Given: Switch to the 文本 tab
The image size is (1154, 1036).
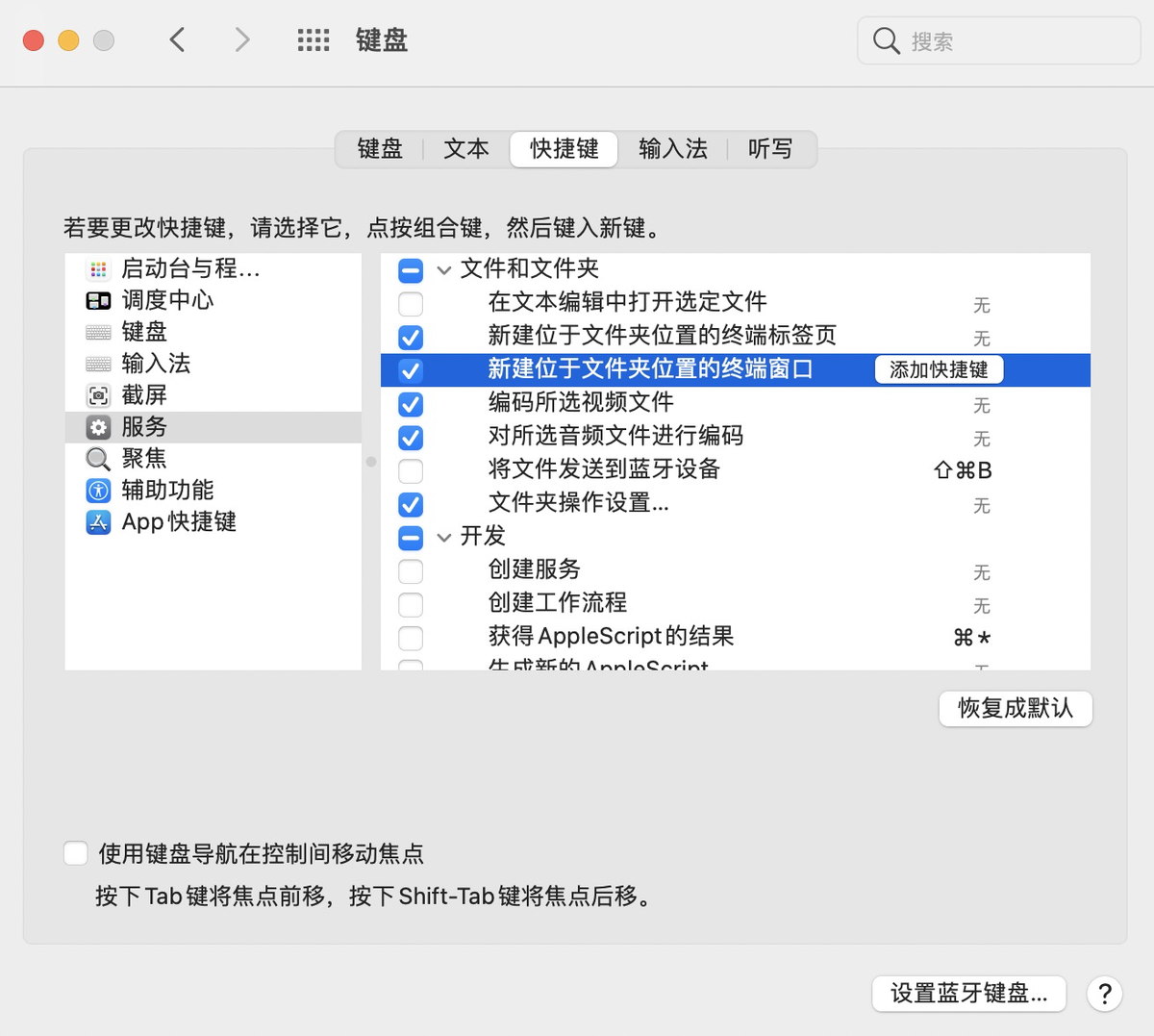Looking at the screenshot, I should pyautogui.click(x=466, y=149).
